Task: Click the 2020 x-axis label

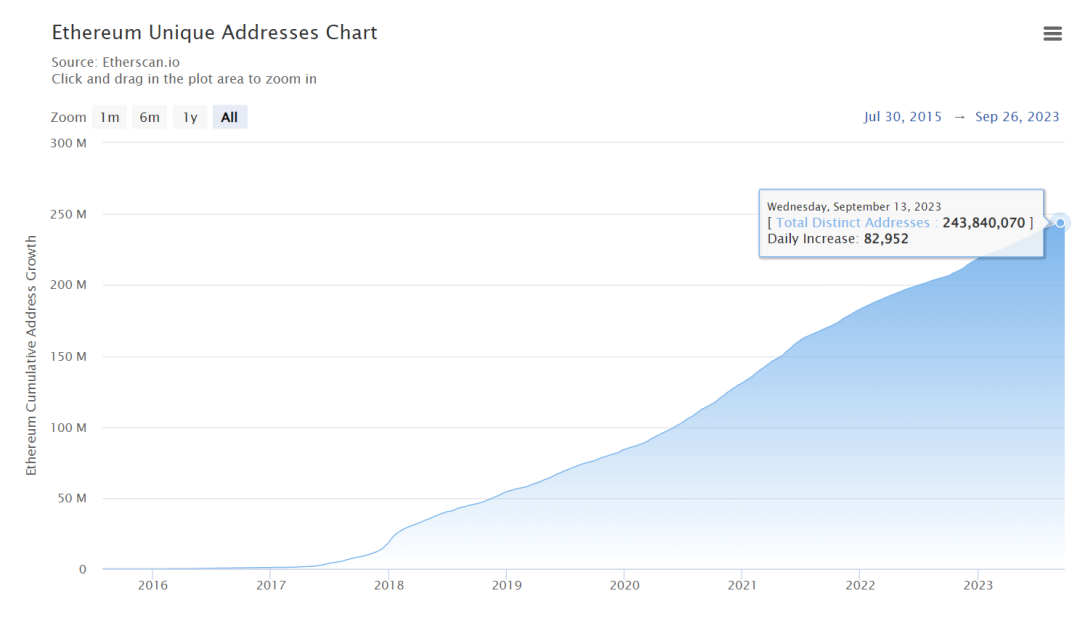Action: 624,585
